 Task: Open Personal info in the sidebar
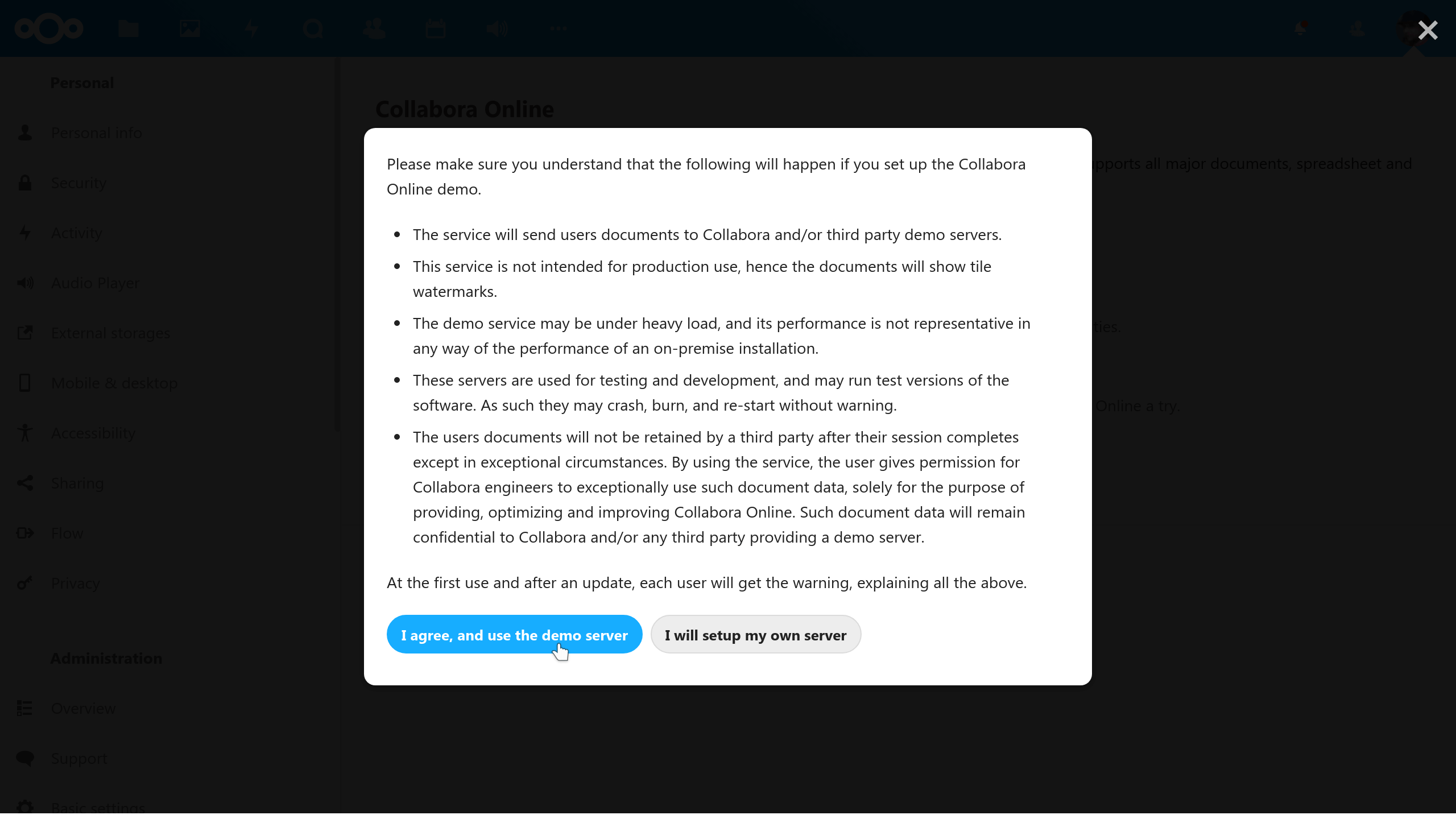97,133
